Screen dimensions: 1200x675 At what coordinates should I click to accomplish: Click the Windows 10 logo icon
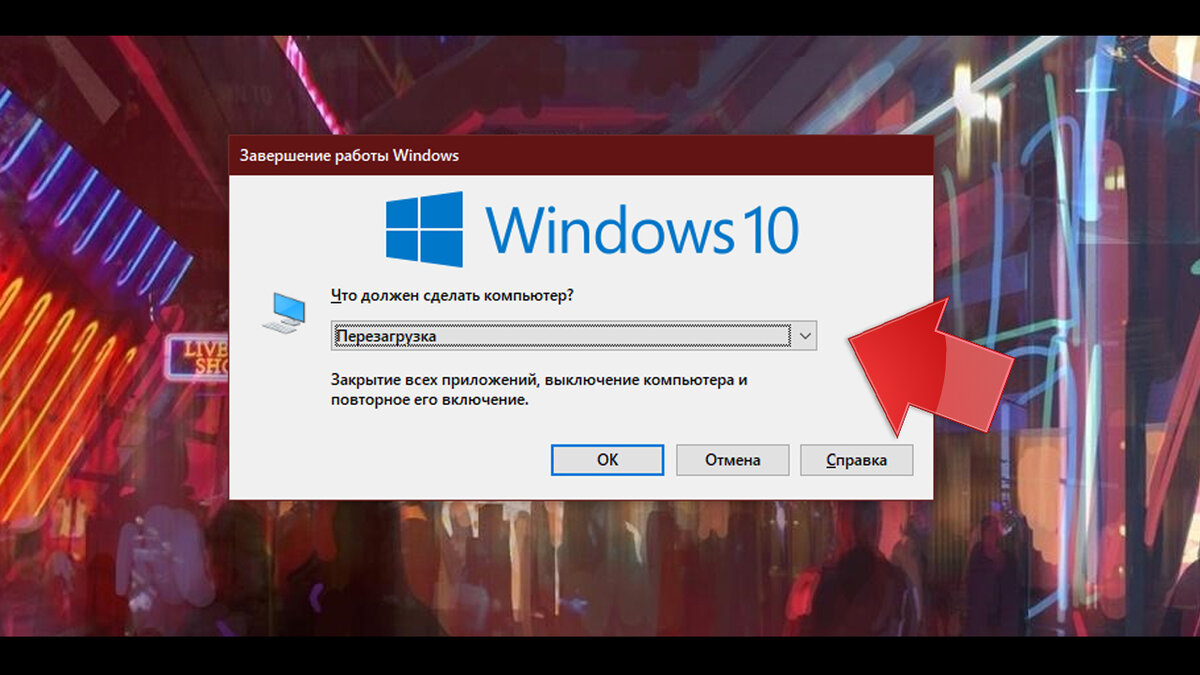coord(425,229)
